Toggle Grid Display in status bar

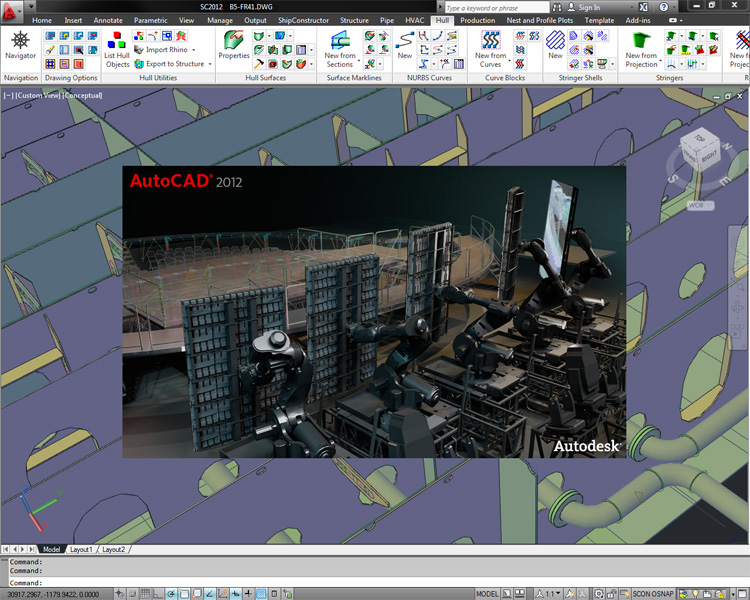click(x=145, y=594)
